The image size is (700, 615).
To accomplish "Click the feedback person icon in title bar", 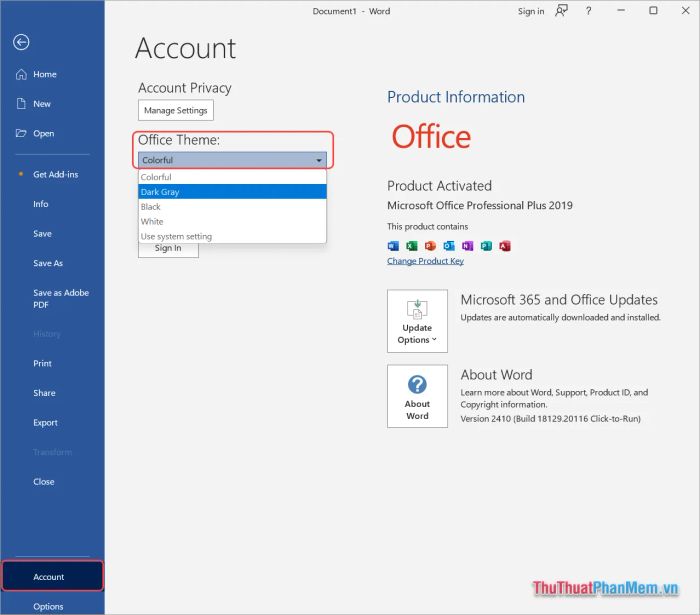I will click(561, 11).
